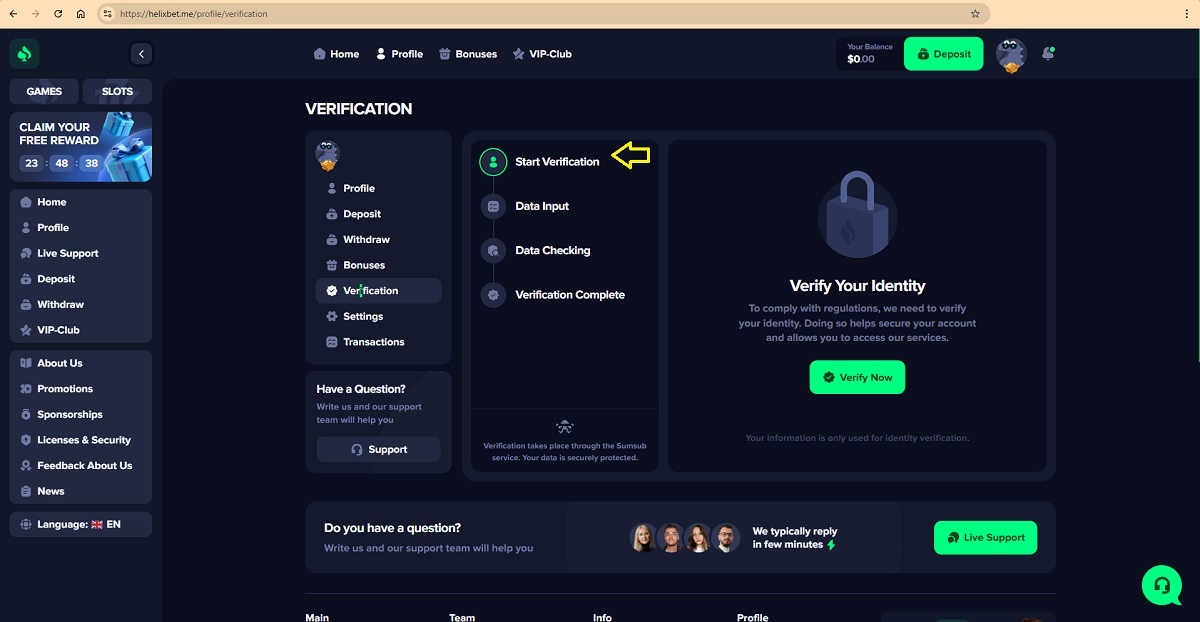Image resolution: width=1200 pixels, height=622 pixels.
Task: Click the Claim Your Free Reward banner
Action: pos(80,146)
